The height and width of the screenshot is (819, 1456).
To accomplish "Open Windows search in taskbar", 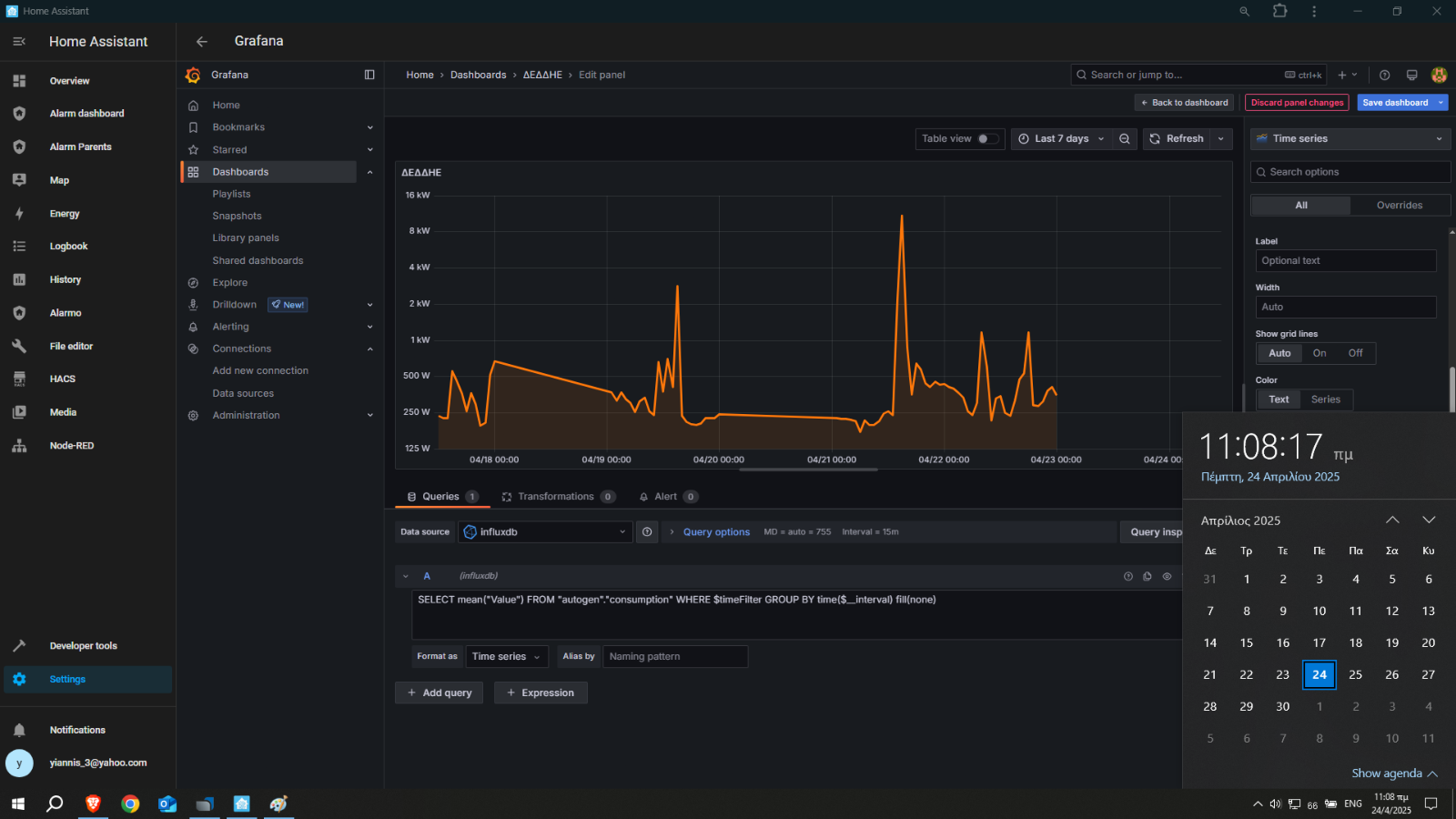I will pos(55,804).
